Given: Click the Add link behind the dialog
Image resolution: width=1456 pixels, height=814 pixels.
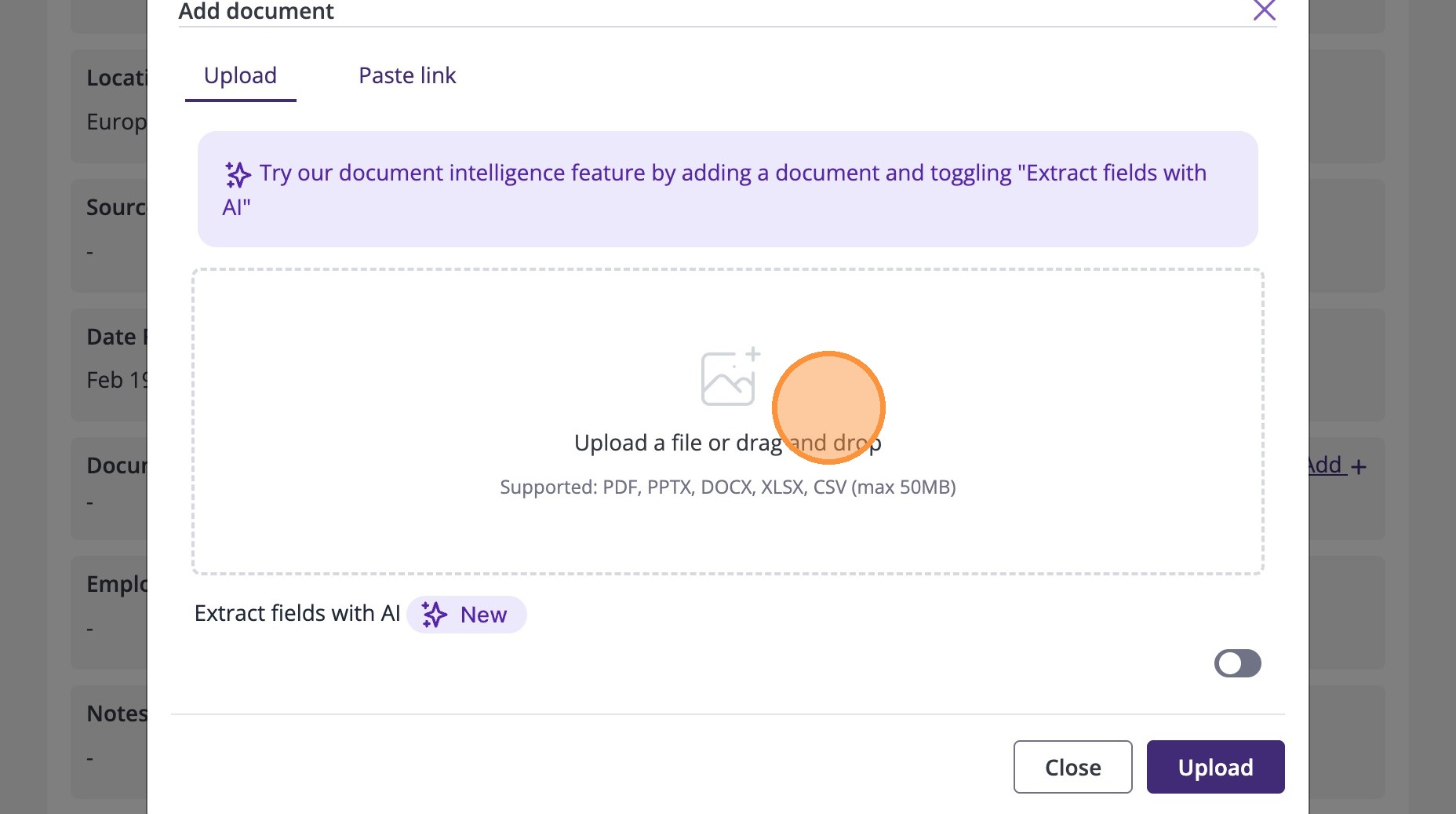Looking at the screenshot, I should [1327, 465].
